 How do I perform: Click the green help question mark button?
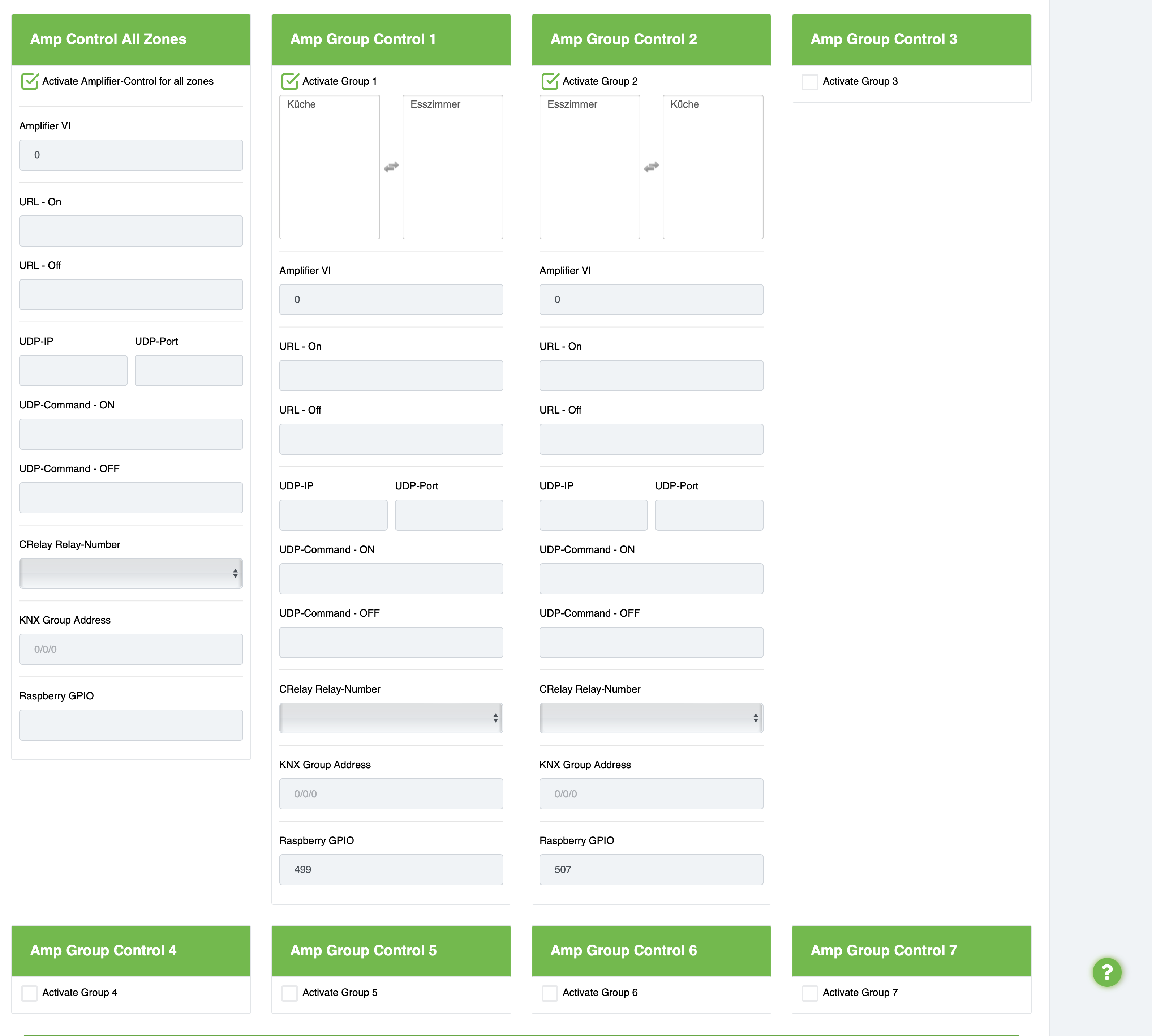1106,972
